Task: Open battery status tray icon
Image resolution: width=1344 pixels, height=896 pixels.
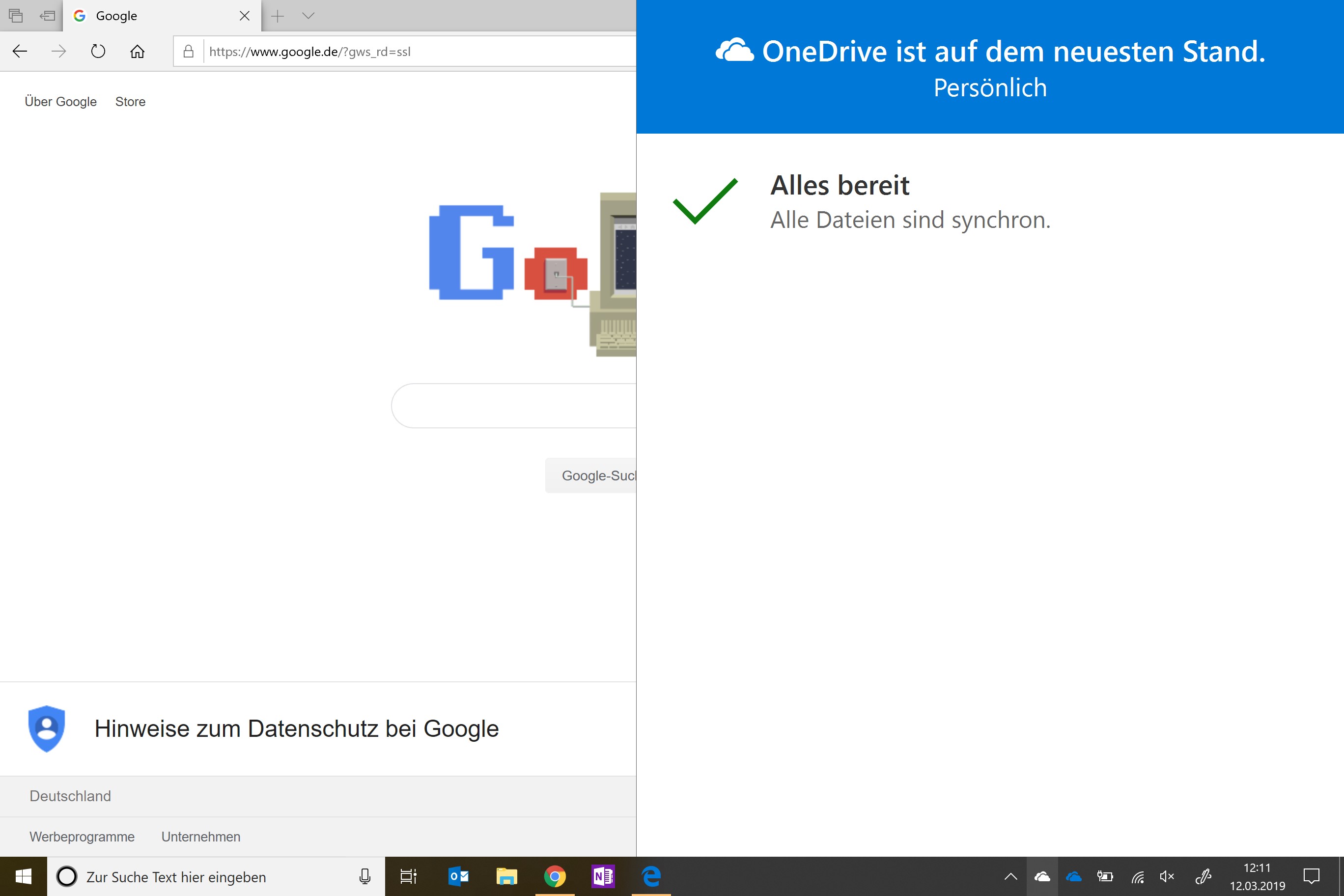Action: [1105, 876]
